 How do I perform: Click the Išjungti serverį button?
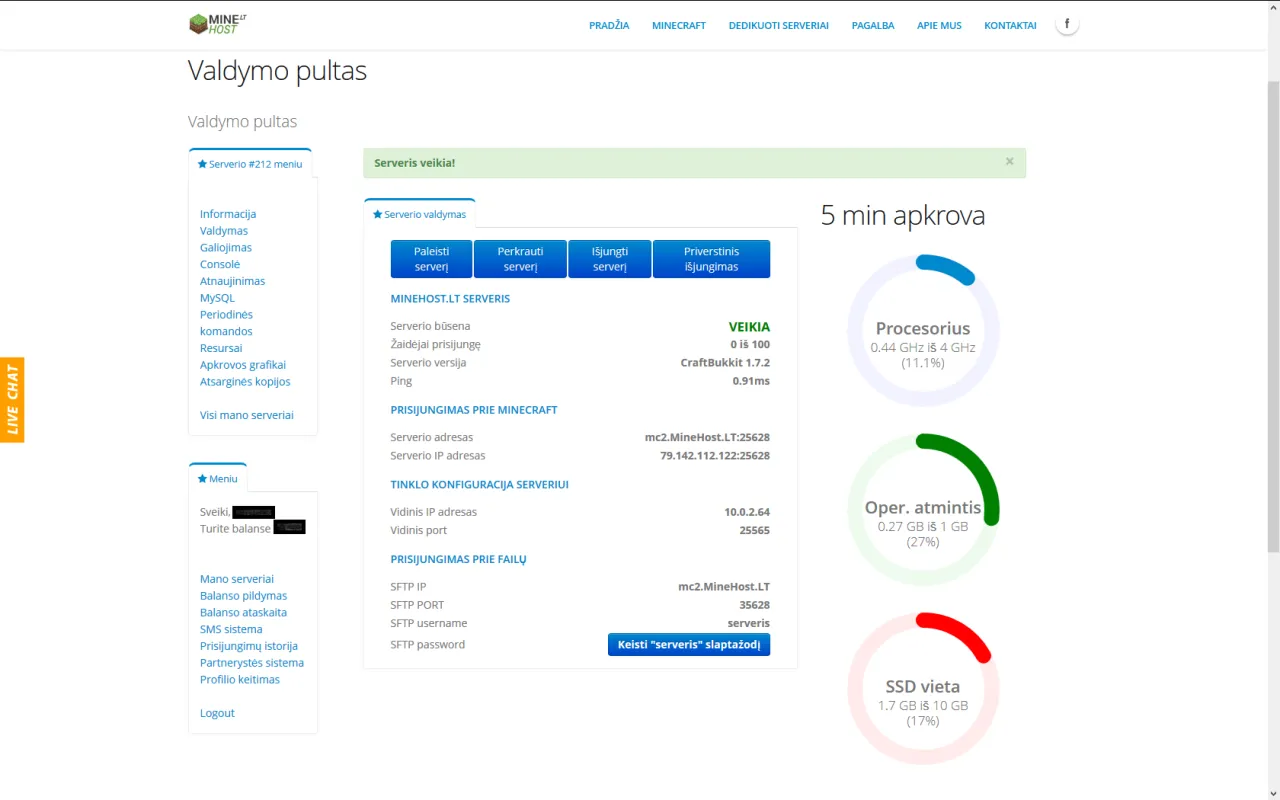tap(609, 258)
